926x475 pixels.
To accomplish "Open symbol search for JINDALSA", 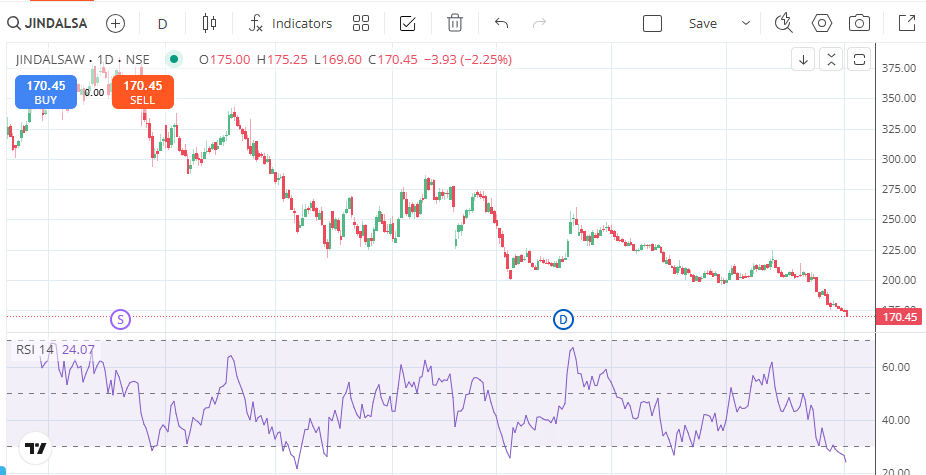I will click(48, 23).
